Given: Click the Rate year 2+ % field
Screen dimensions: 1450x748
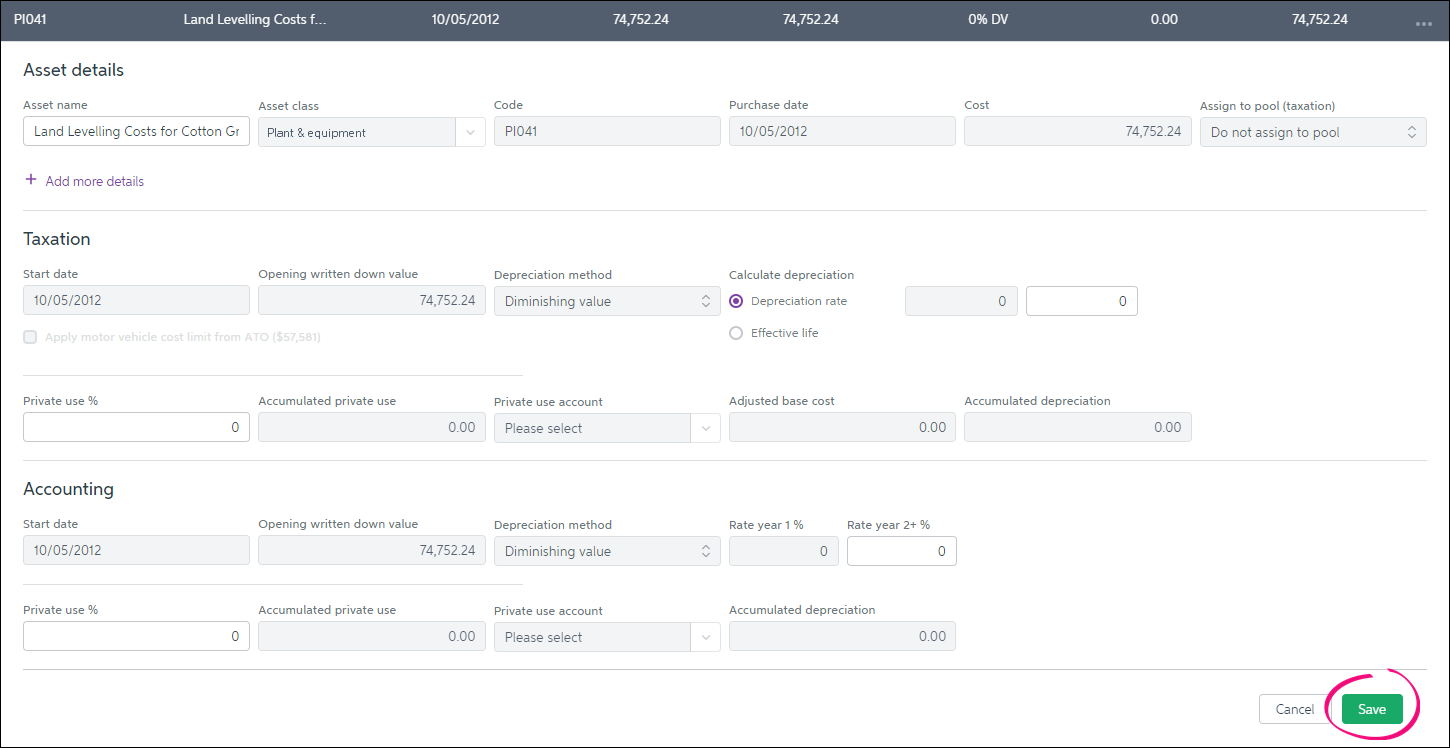Looking at the screenshot, I should [x=901, y=551].
